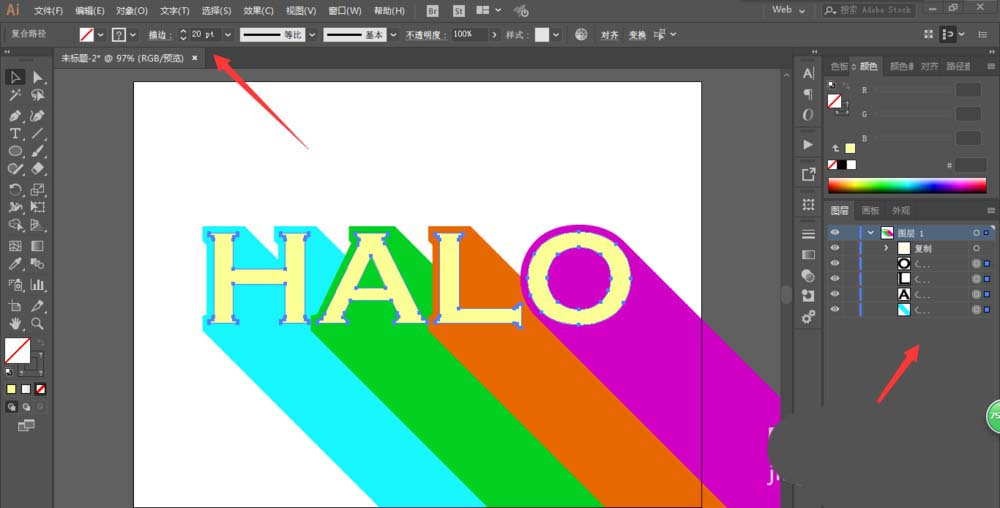Click the 变换 button in control bar

point(637,35)
